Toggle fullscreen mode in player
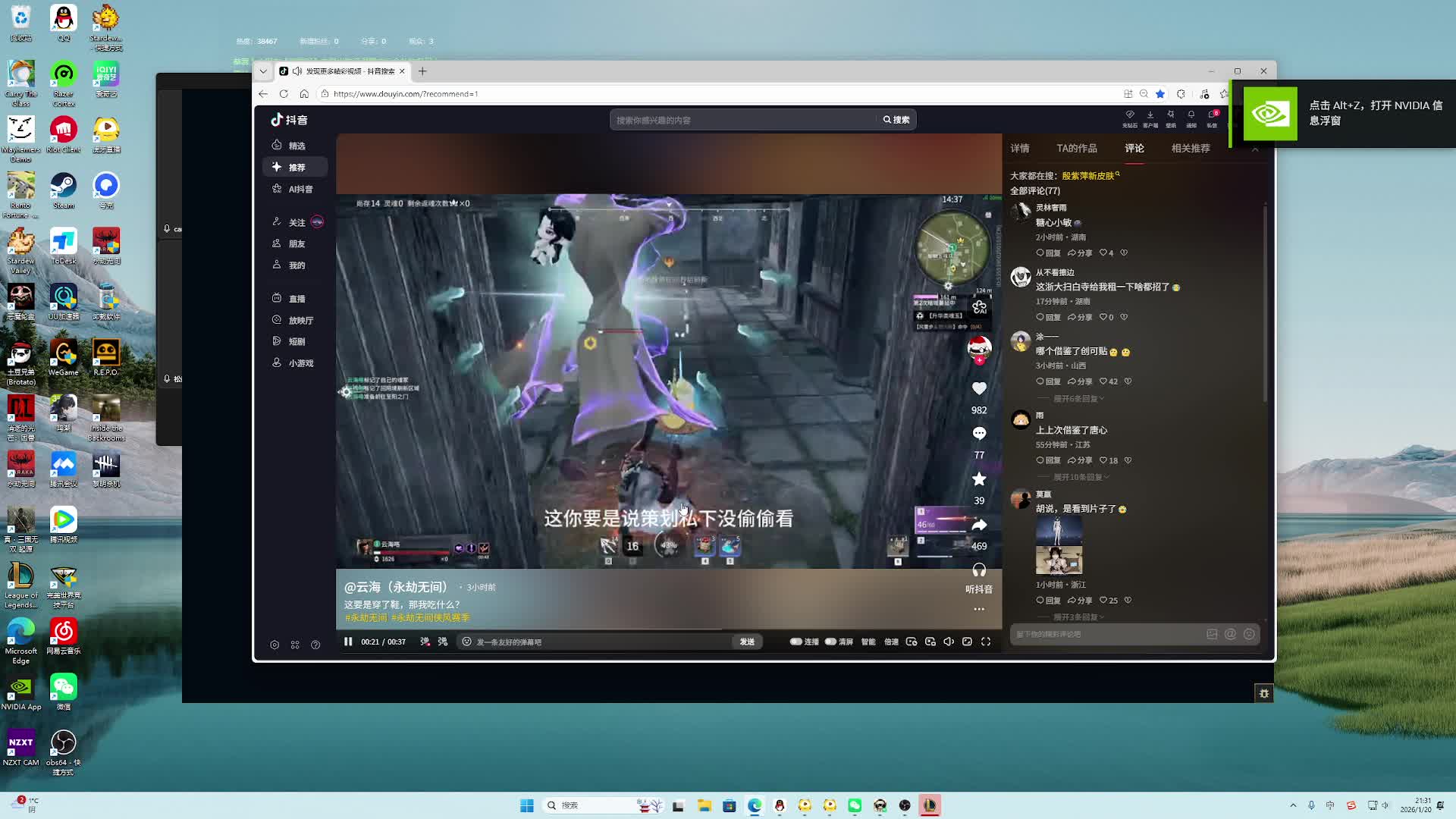The height and width of the screenshot is (819, 1456). (986, 642)
